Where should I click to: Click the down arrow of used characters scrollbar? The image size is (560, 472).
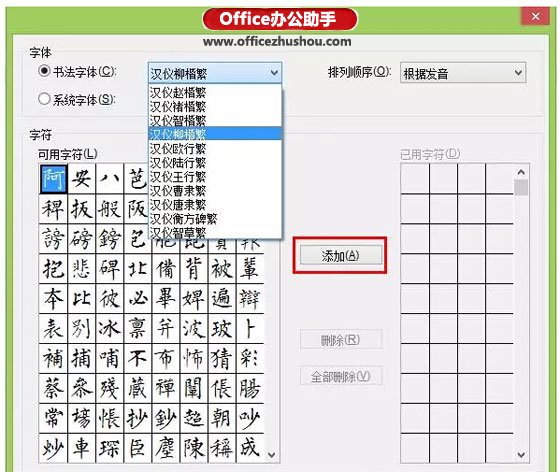[521, 455]
